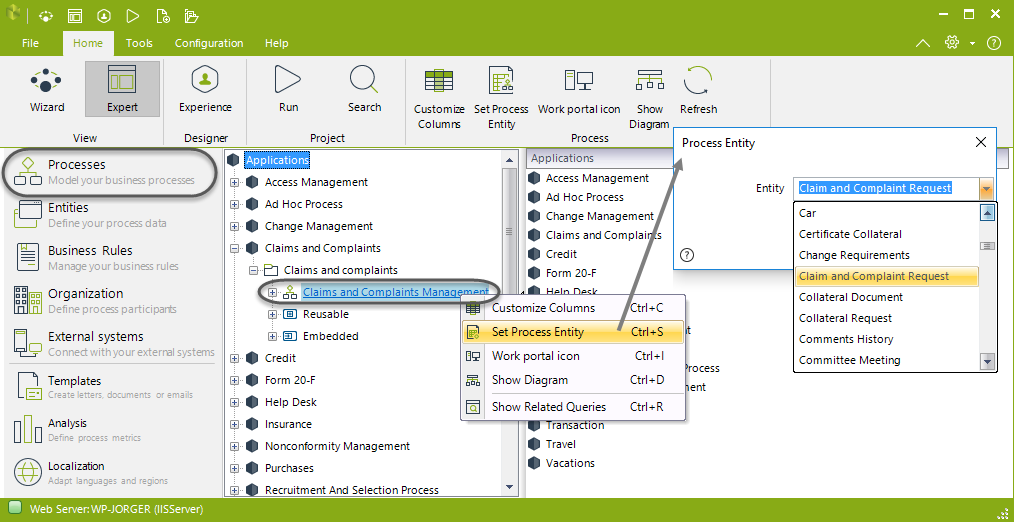Open the Entity dropdown arrow
This screenshot has height=522, width=1014.
[986, 188]
